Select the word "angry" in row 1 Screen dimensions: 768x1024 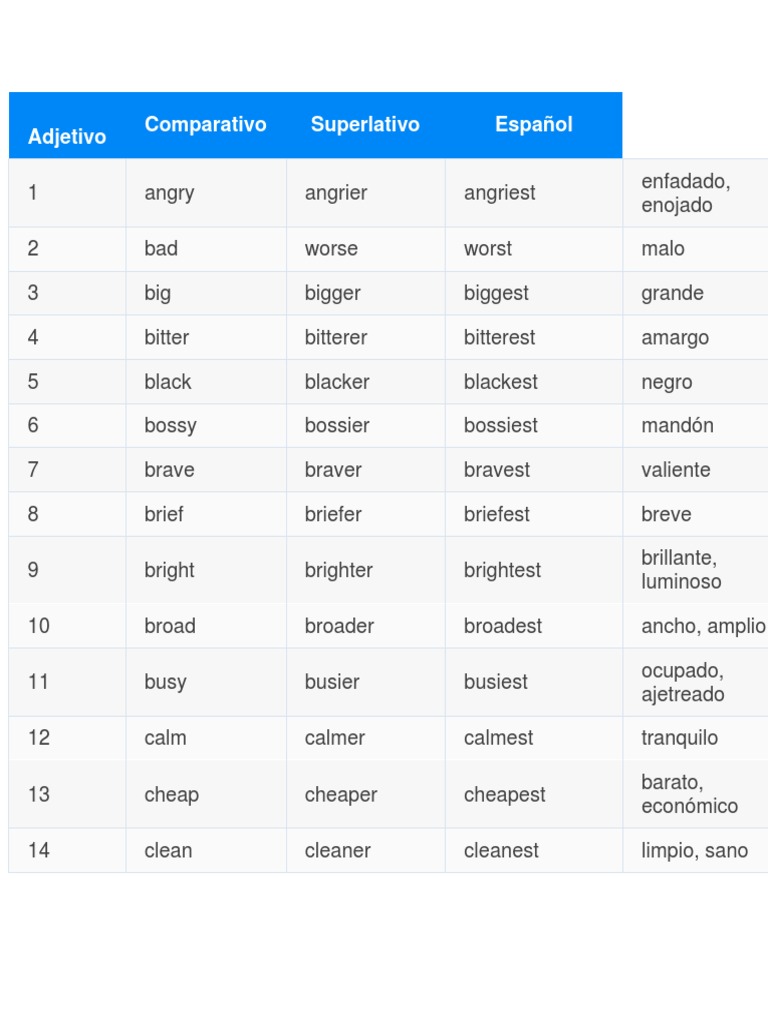tap(169, 193)
